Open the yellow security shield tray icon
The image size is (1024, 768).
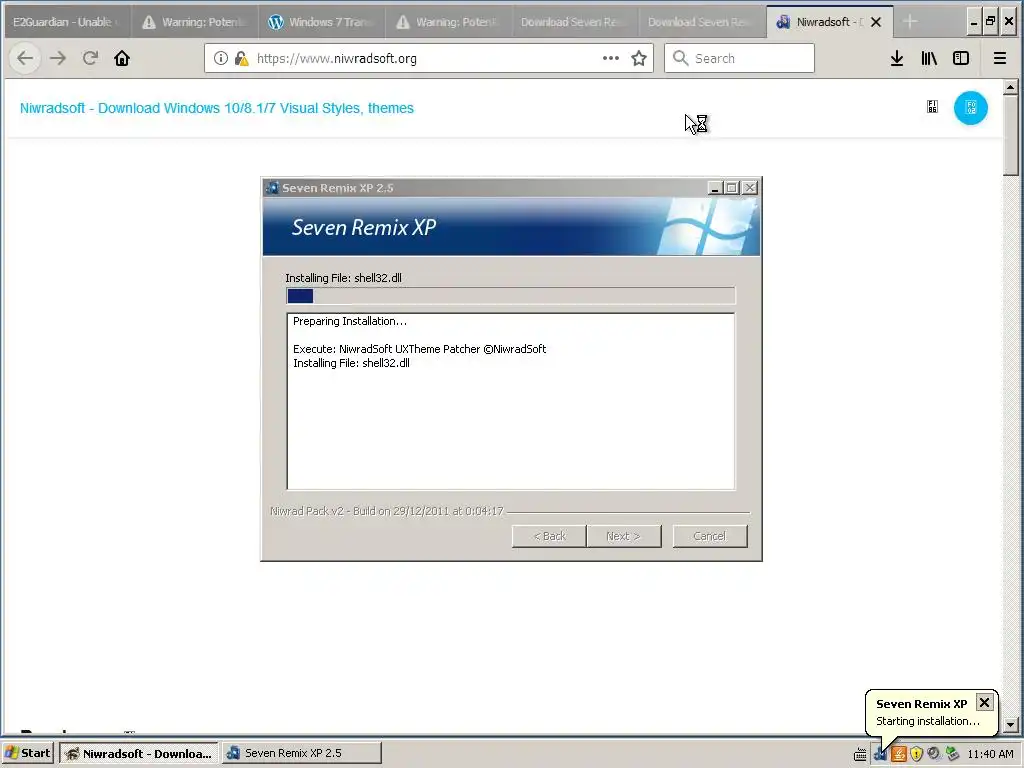[x=916, y=754]
